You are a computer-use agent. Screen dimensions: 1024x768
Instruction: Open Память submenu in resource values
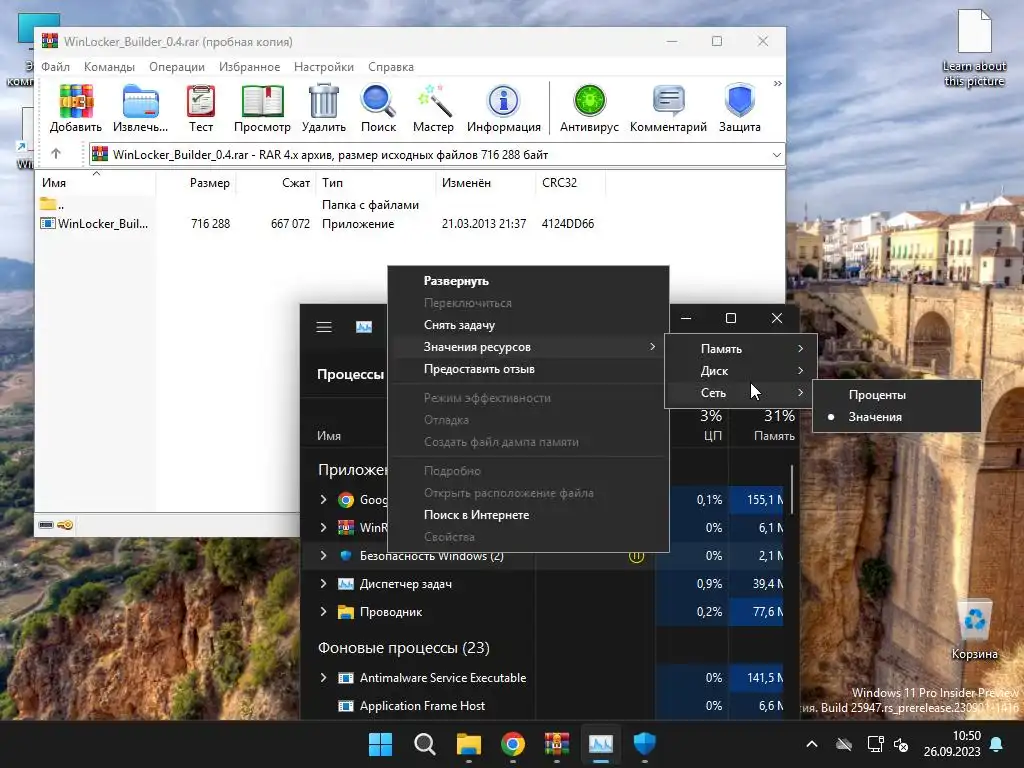pos(740,349)
